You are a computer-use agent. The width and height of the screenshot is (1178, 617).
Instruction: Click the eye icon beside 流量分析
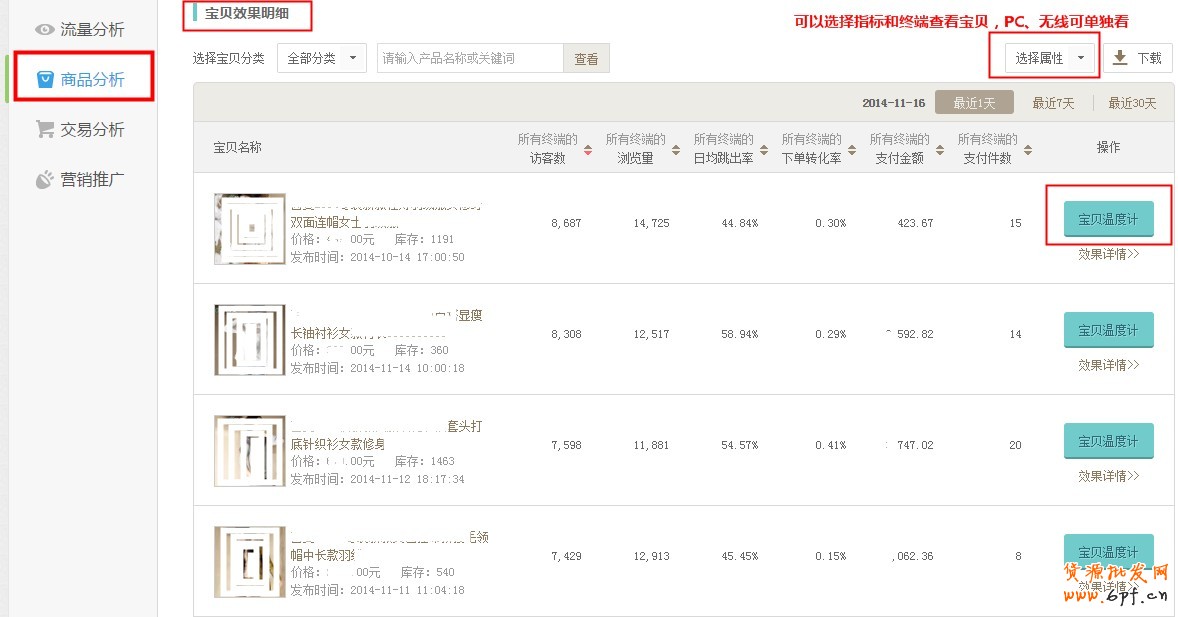(45, 30)
